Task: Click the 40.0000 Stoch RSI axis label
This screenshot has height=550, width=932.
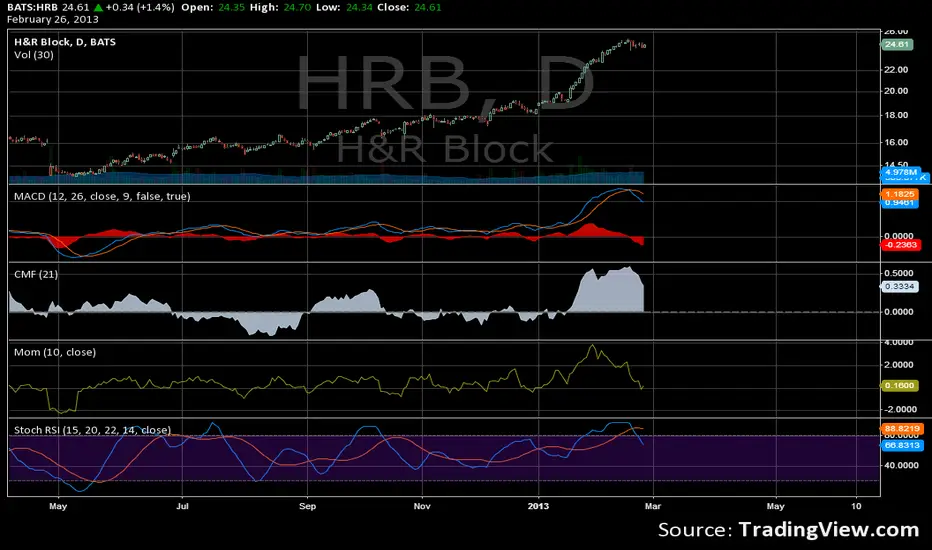Action: click(x=902, y=466)
